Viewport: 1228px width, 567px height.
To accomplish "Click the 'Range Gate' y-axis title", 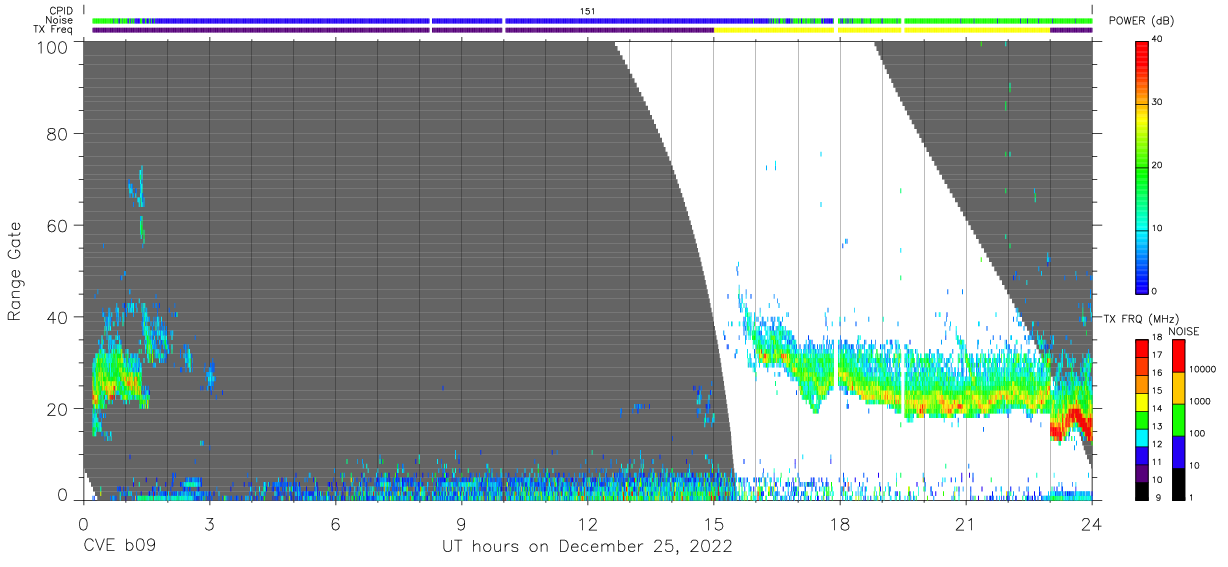I will (15, 270).
